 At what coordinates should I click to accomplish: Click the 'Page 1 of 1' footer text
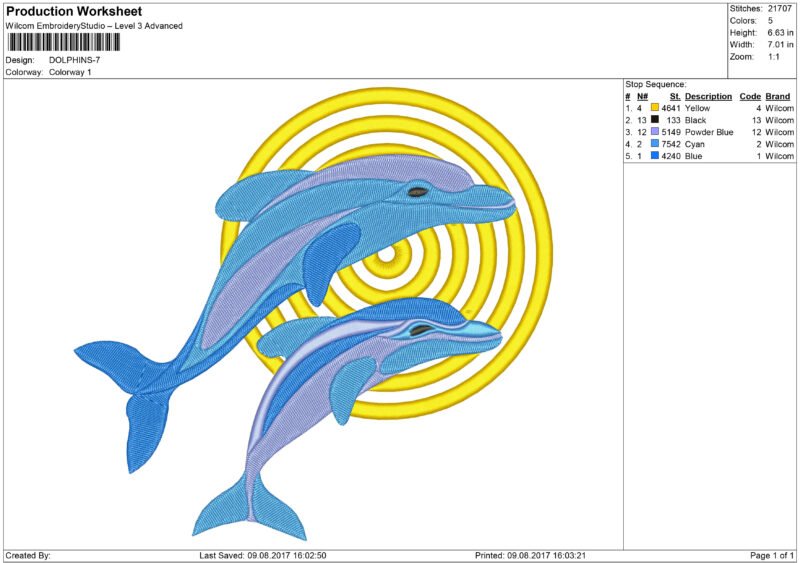[772, 555]
